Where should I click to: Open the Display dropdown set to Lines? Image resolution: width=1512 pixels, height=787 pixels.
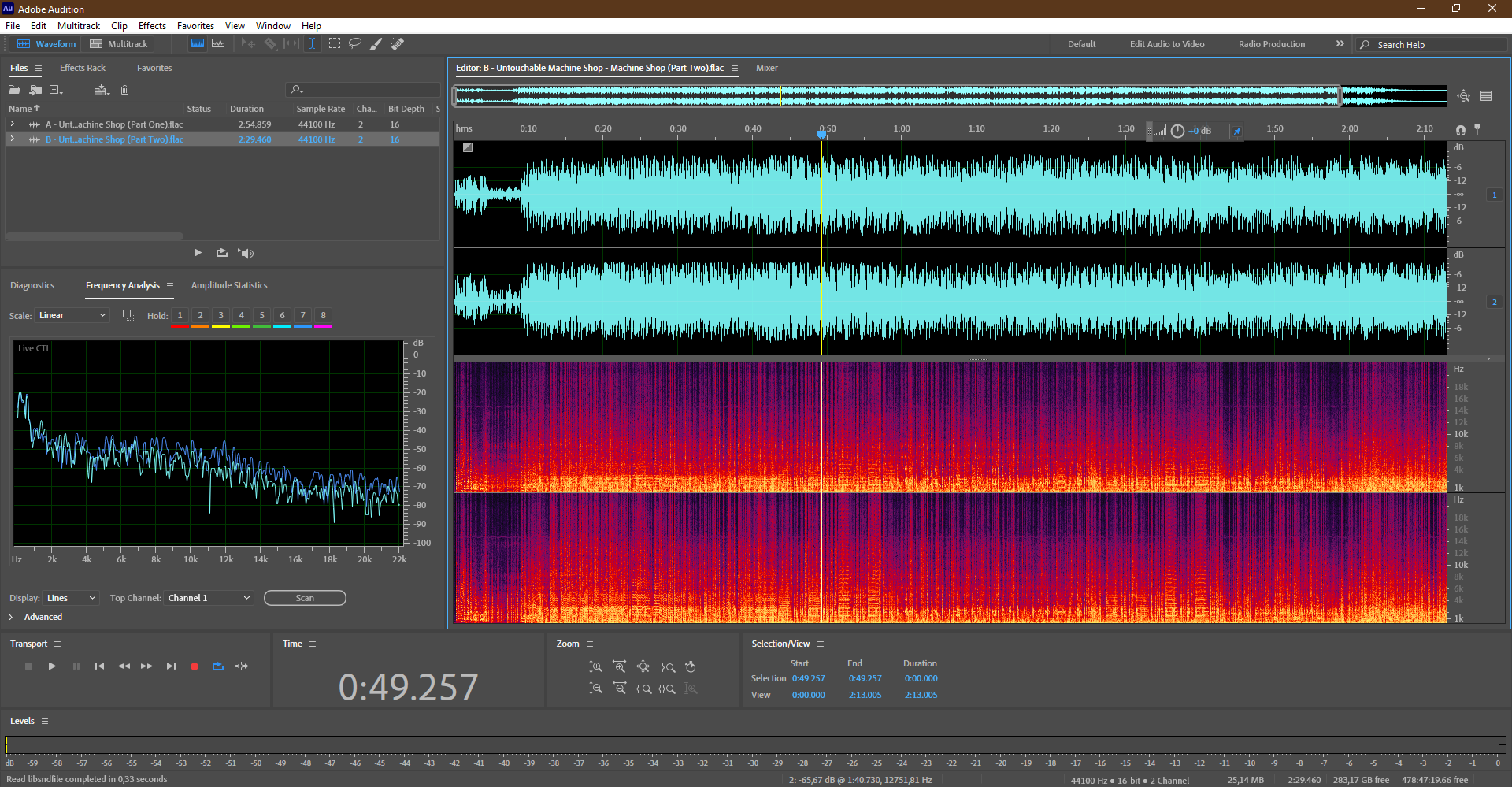click(71, 598)
